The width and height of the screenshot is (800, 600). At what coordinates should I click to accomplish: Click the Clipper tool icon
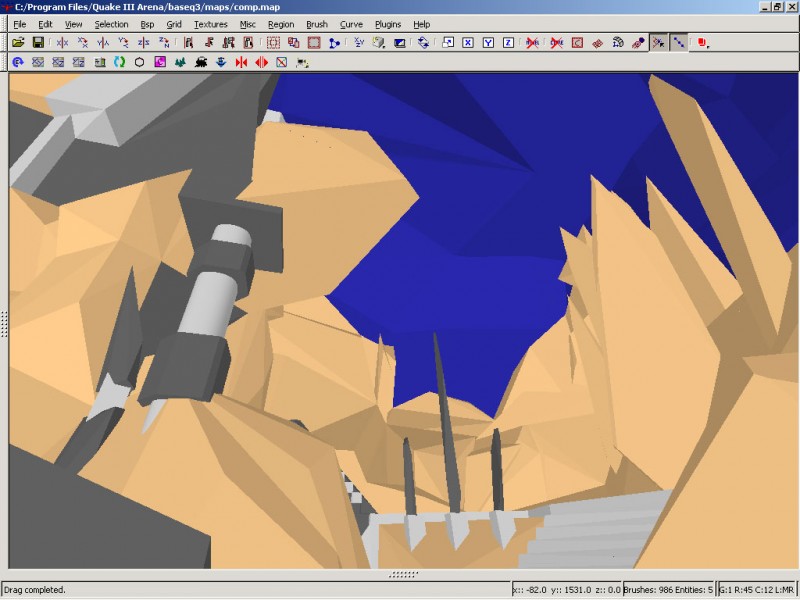point(334,43)
